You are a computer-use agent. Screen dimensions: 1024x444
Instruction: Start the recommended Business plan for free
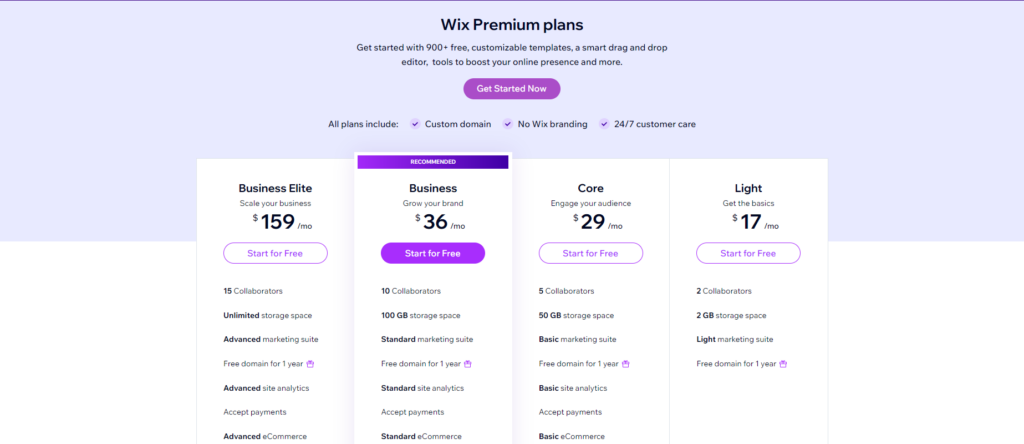click(432, 253)
